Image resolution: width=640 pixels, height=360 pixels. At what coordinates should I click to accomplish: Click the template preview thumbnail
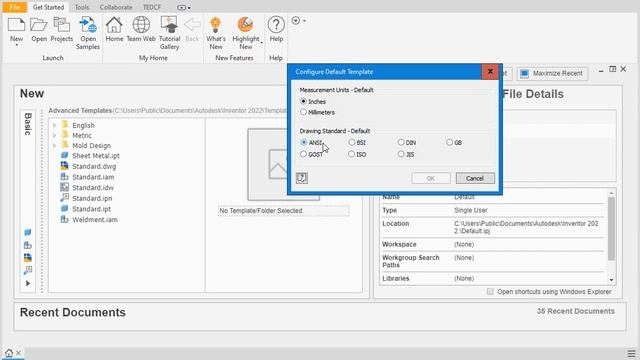[x=283, y=164]
